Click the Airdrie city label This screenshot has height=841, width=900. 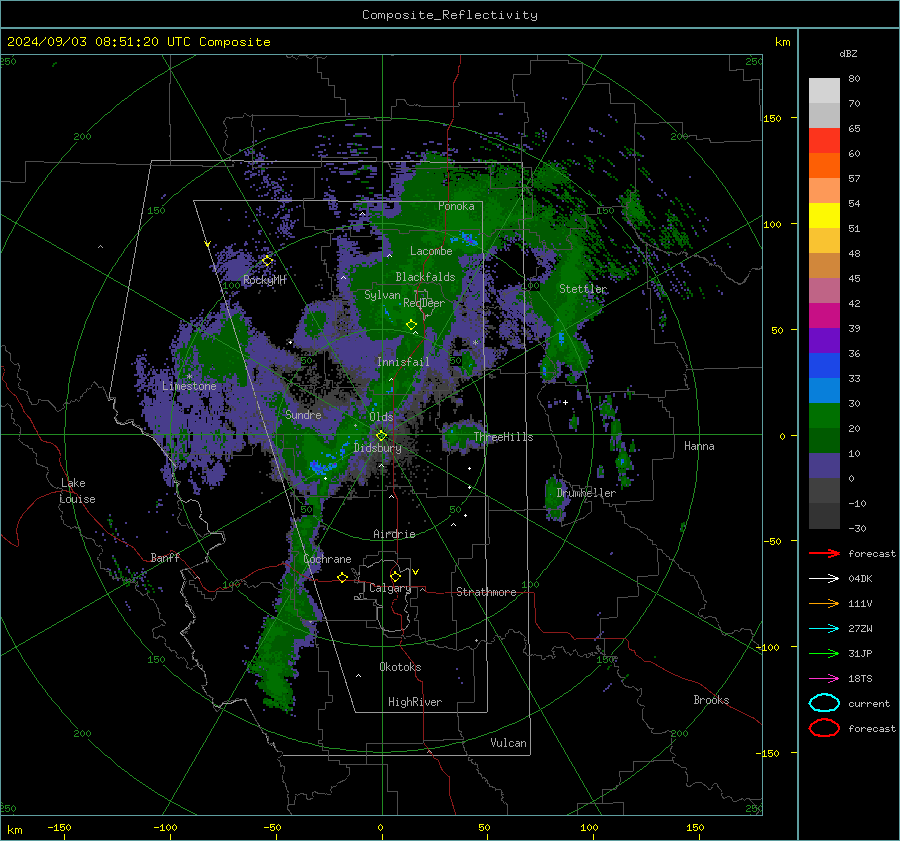point(394,534)
